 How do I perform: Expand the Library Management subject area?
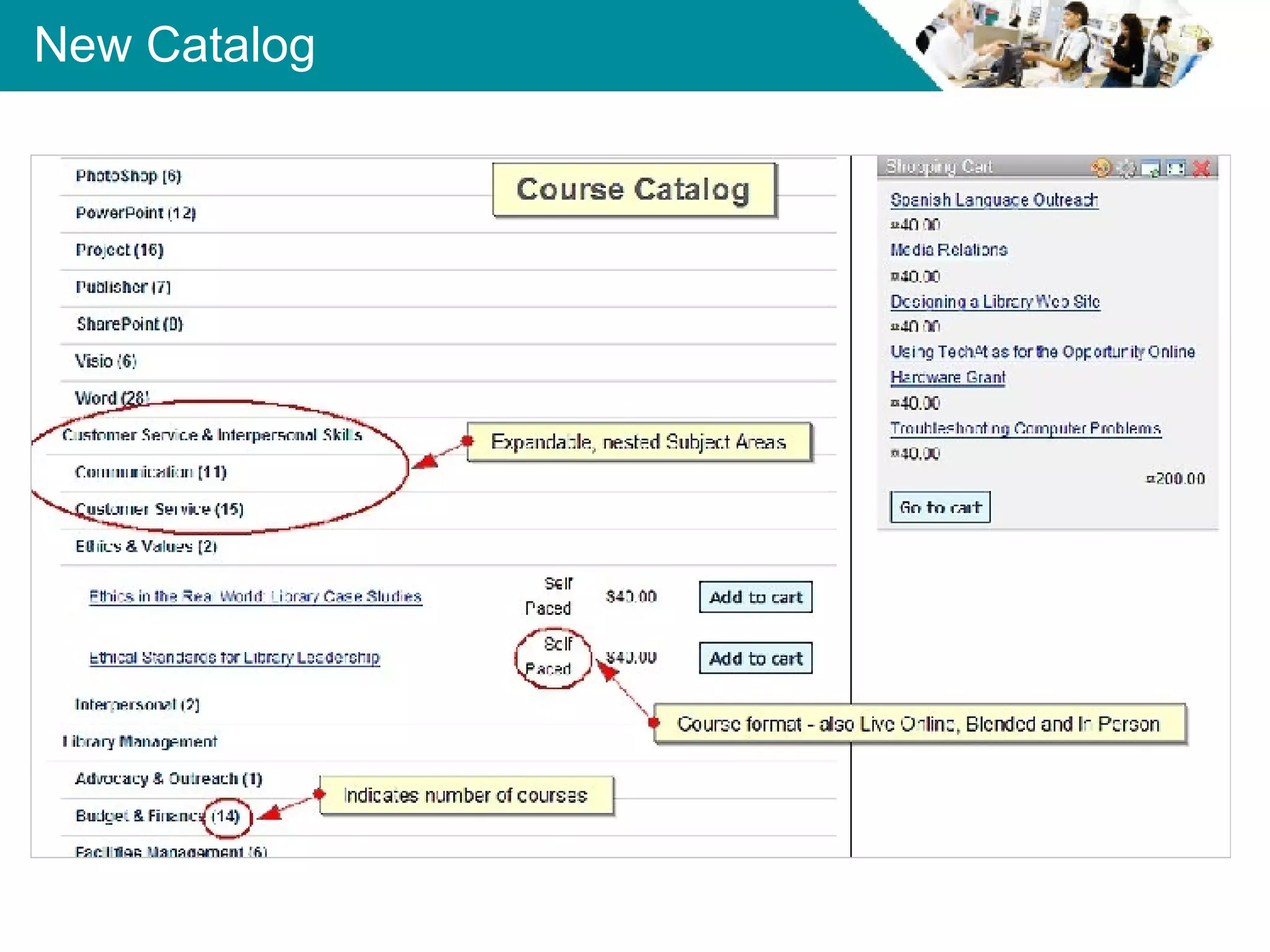click(140, 741)
